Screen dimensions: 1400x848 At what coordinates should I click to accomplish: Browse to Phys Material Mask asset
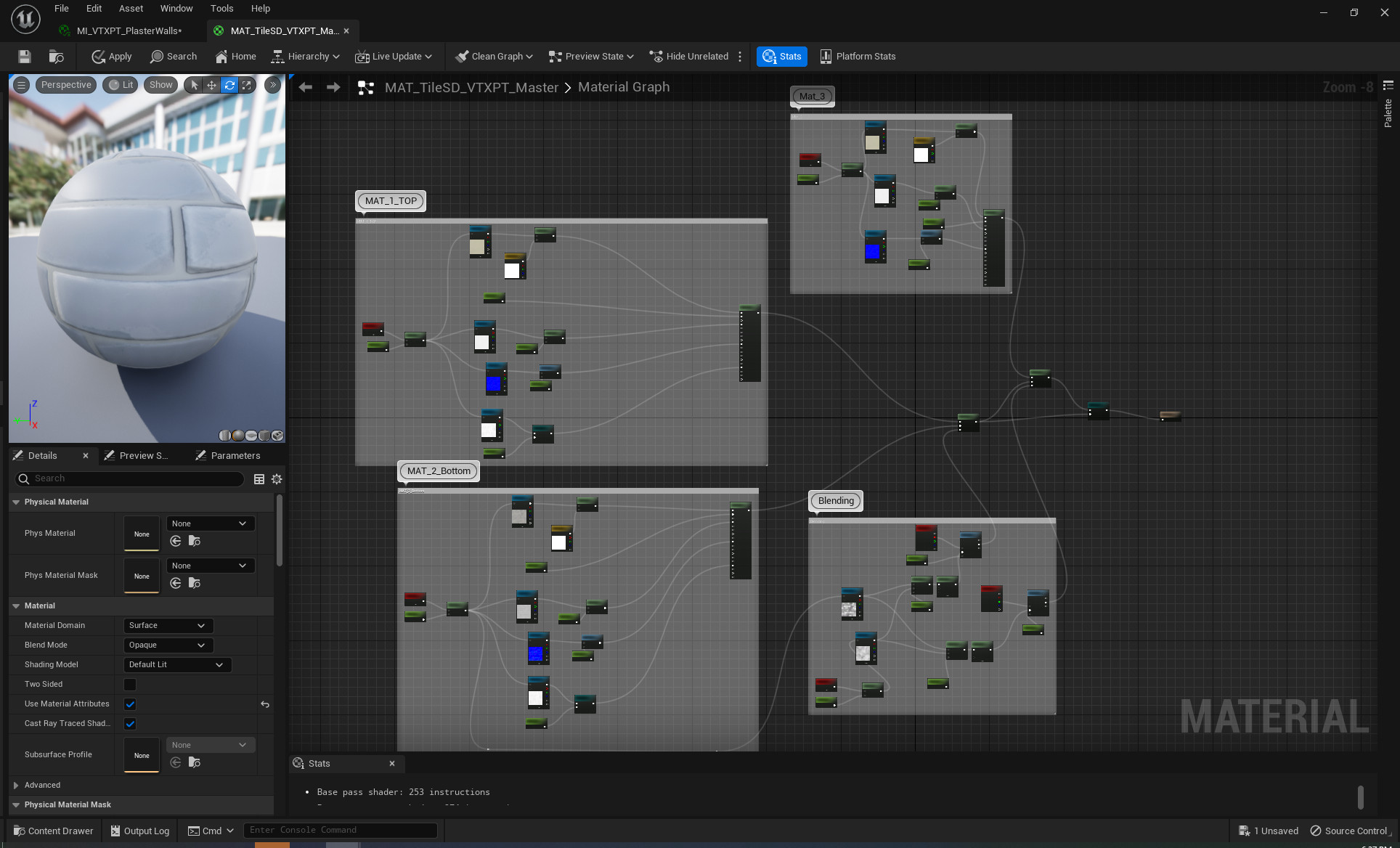[194, 583]
